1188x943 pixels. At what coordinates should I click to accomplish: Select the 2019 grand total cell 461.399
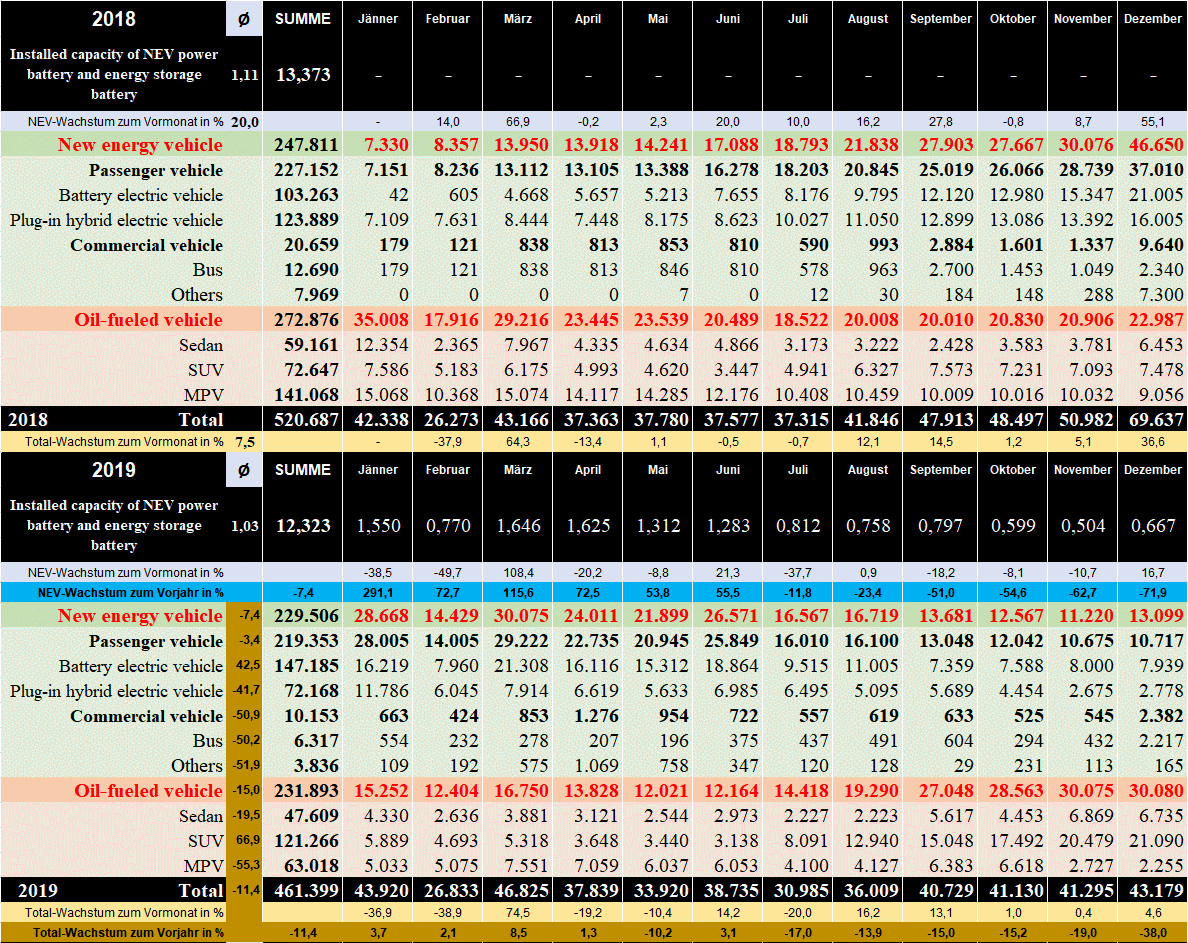click(x=302, y=890)
